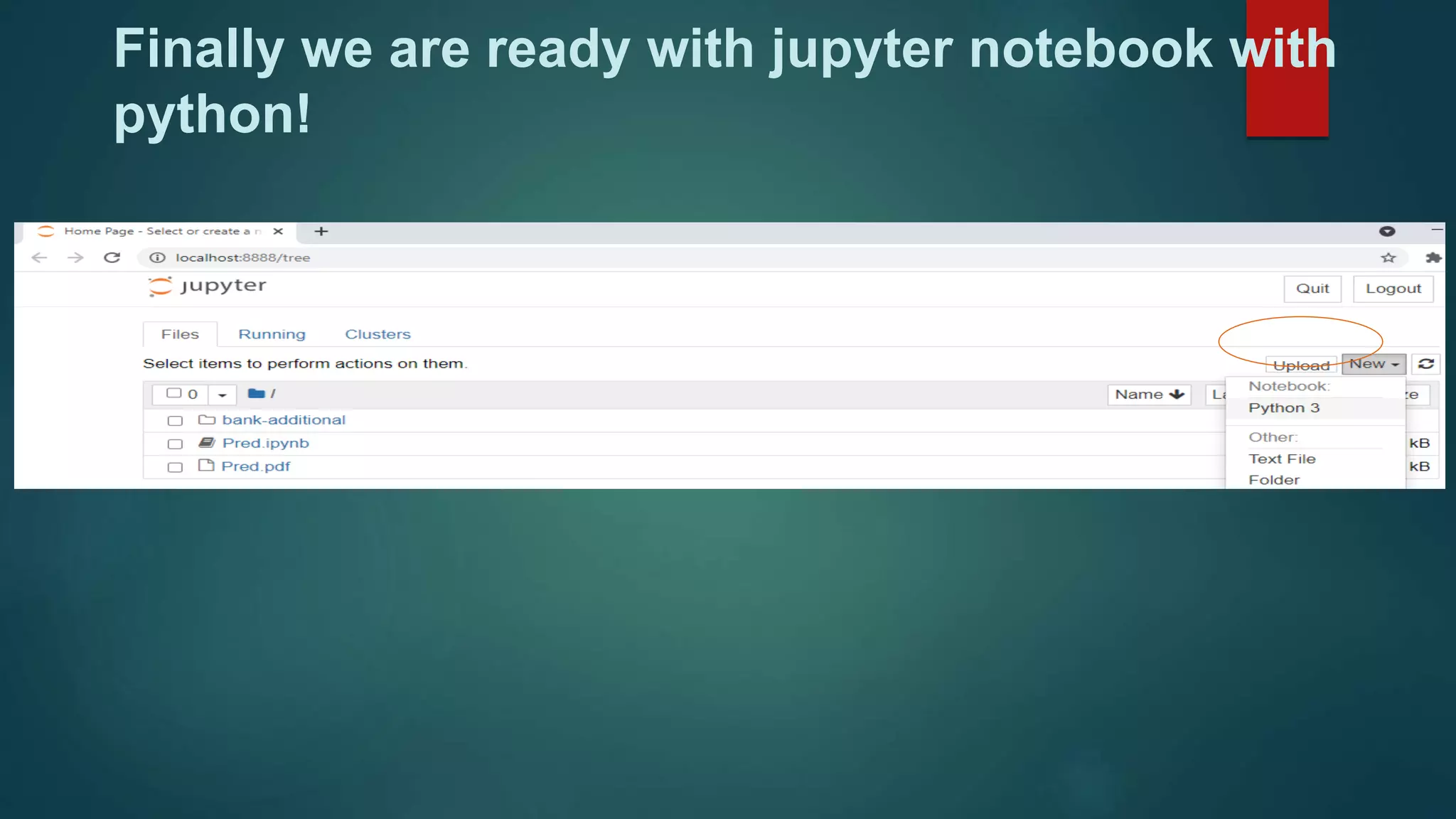Close the Home Page browser tab
The image size is (1456, 819).
(278, 231)
